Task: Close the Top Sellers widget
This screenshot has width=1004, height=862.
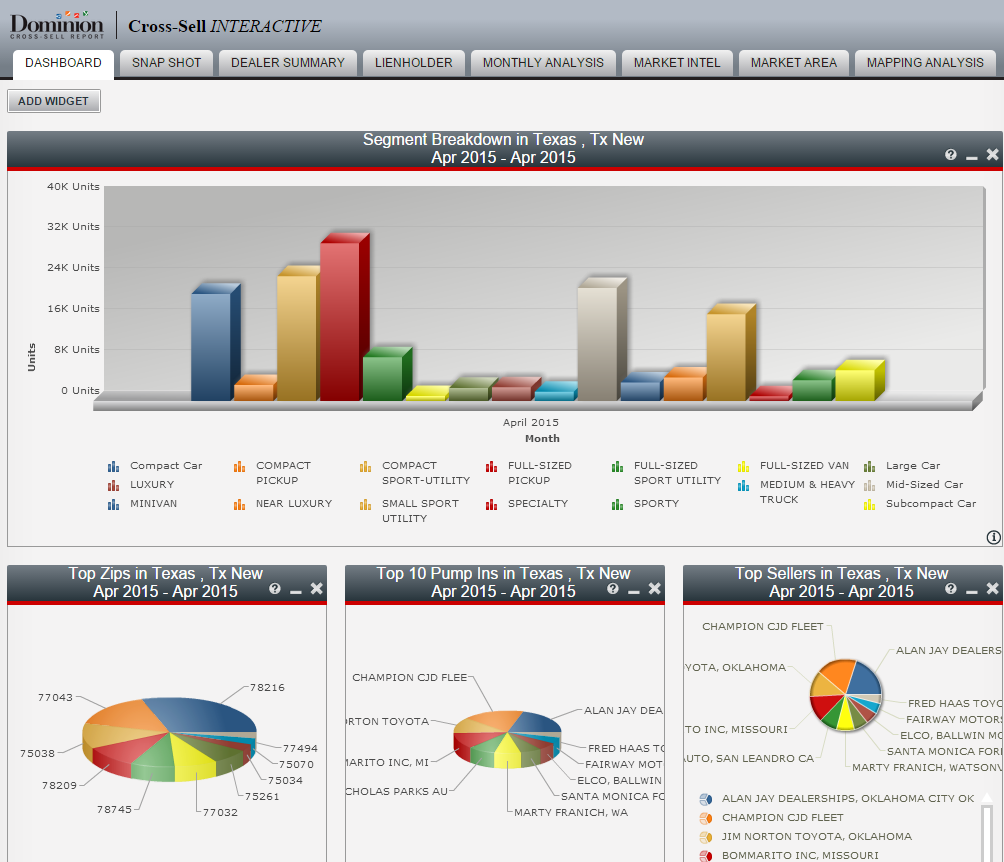Action: [x=992, y=589]
